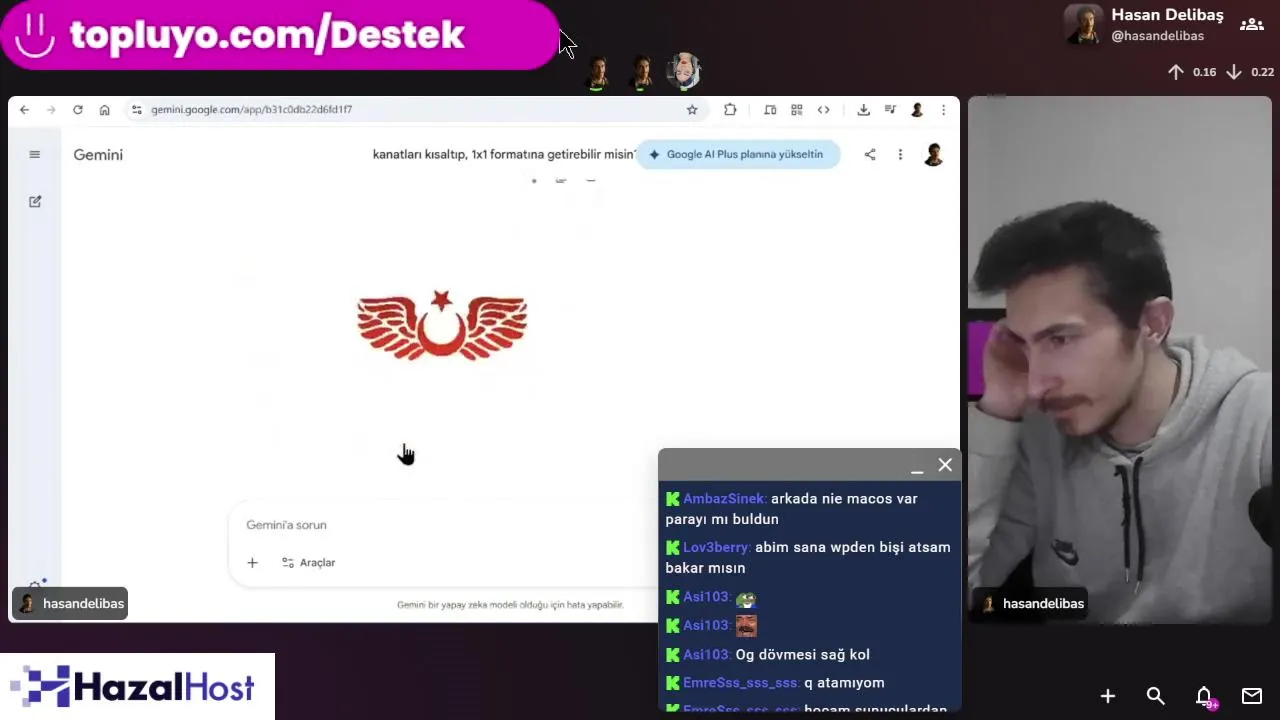
Task: Go back in the browser
Action: (x=24, y=110)
